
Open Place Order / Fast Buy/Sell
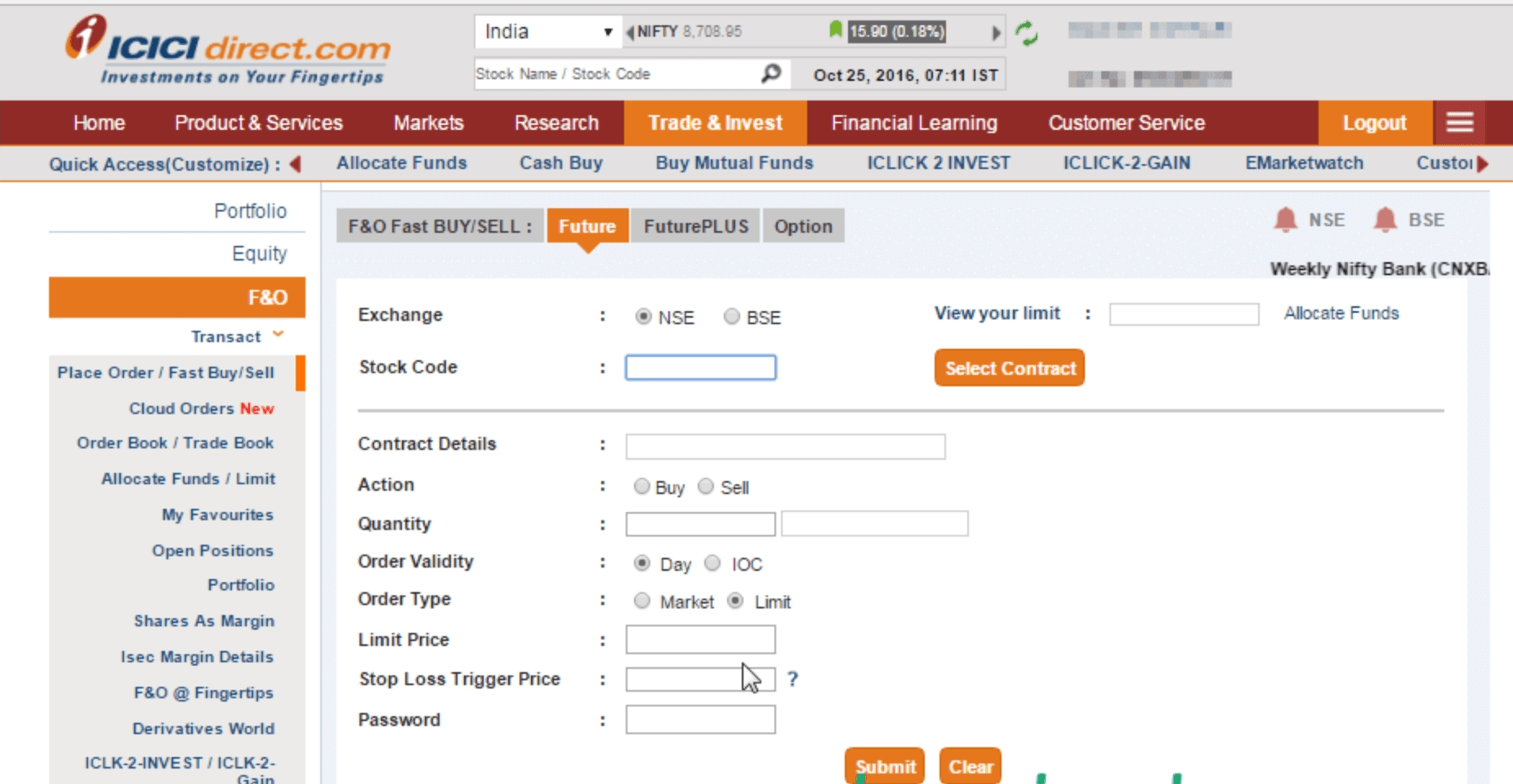coord(166,372)
